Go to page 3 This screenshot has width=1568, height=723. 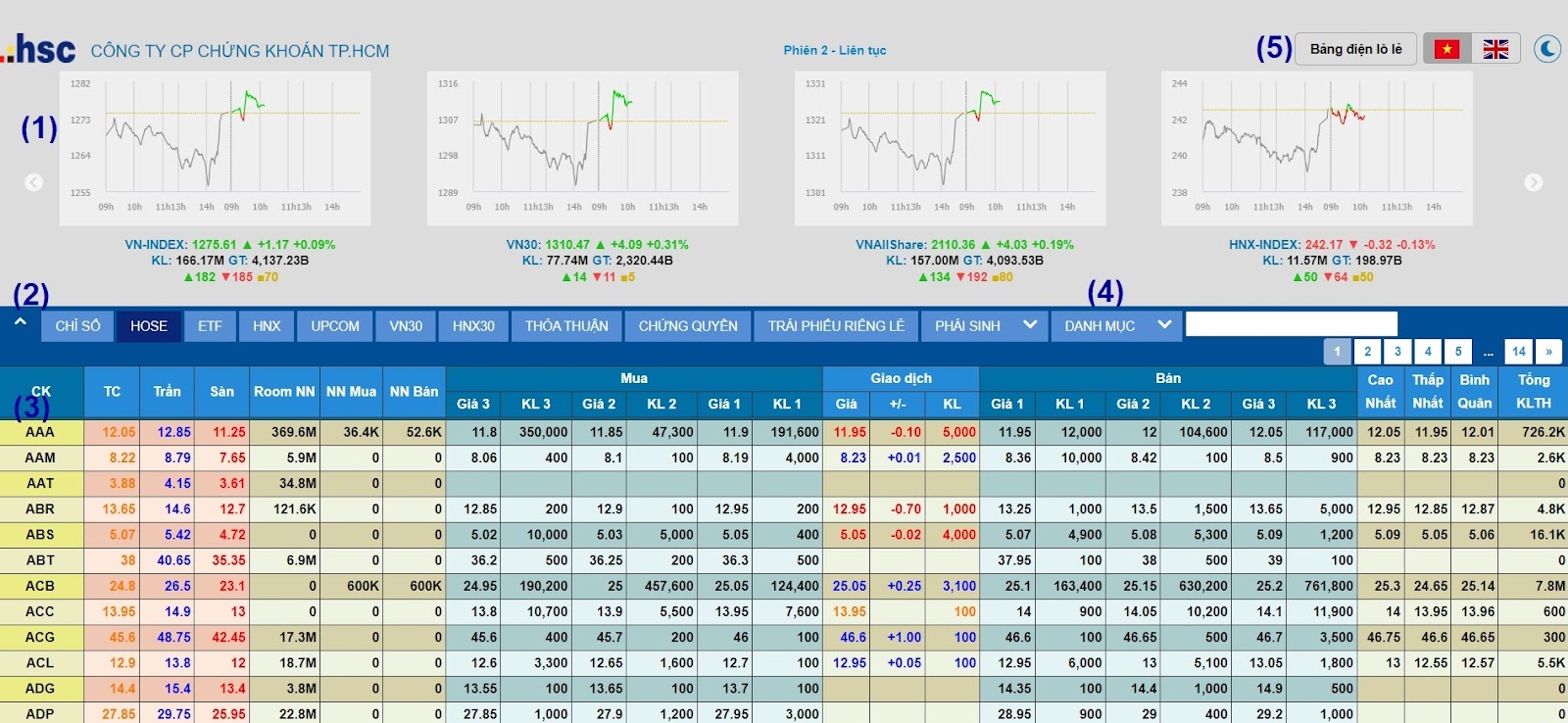(1397, 352)
